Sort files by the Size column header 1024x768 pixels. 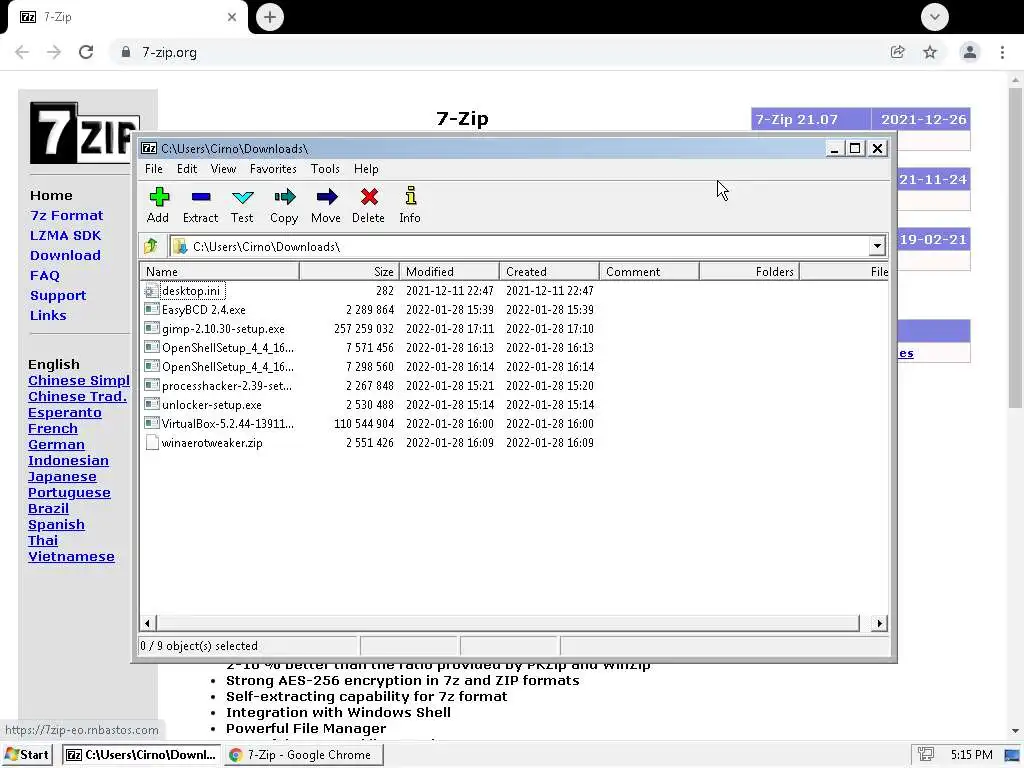click(x=349, y=272)
